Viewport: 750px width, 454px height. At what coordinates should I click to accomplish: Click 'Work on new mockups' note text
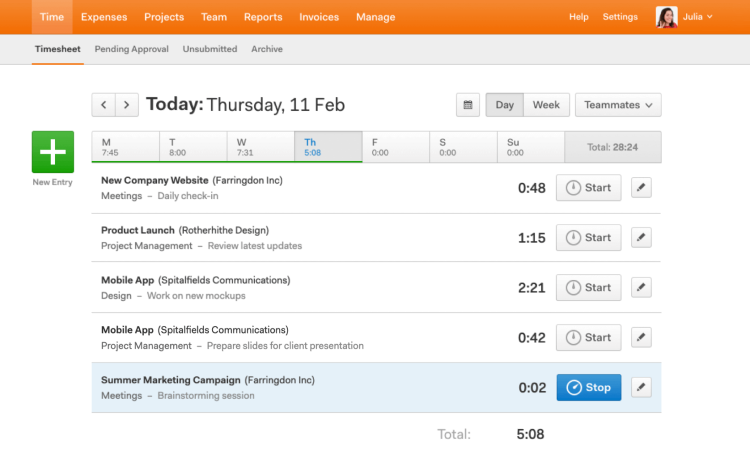196,296
